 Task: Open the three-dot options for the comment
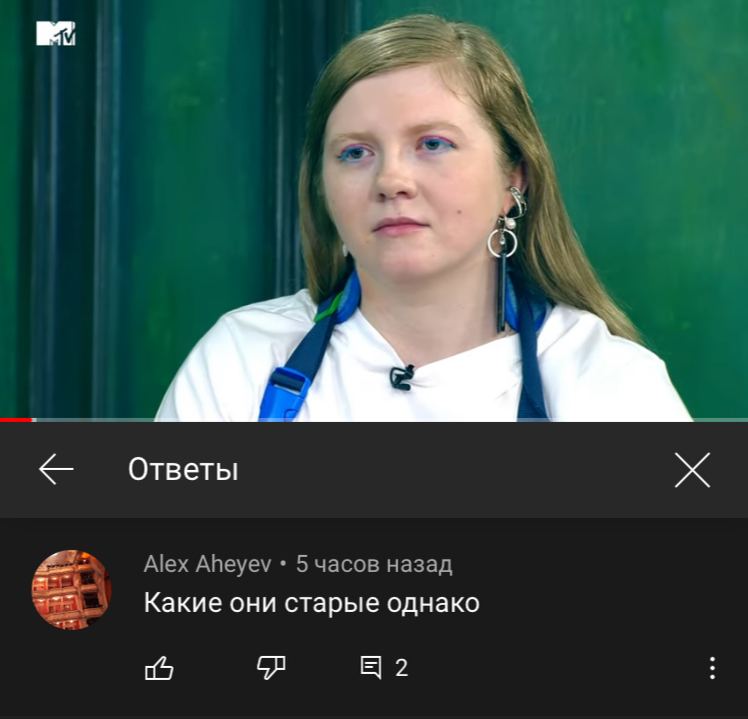(712, 668)
